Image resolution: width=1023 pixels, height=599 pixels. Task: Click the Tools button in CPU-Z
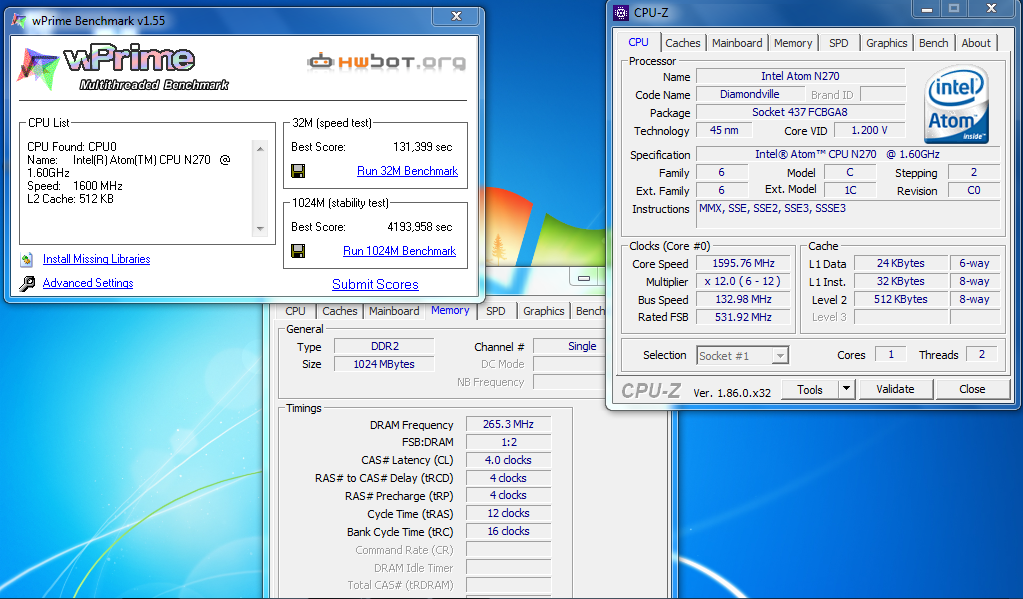[810, 390]
